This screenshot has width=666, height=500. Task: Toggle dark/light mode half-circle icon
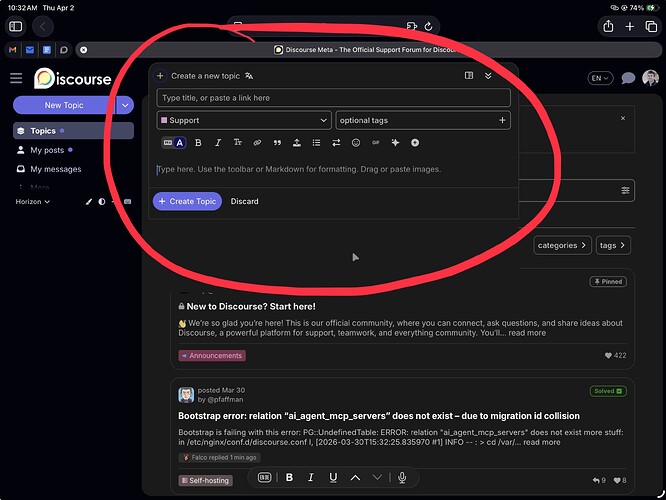pyautogui.click(x=102, y=202)
